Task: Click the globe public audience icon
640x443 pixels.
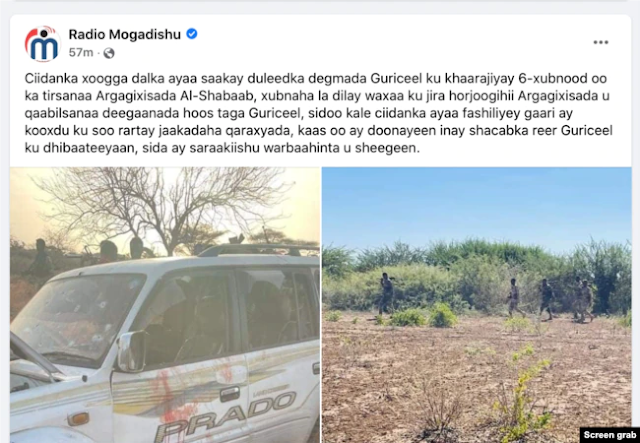Action: pos(109,53)
